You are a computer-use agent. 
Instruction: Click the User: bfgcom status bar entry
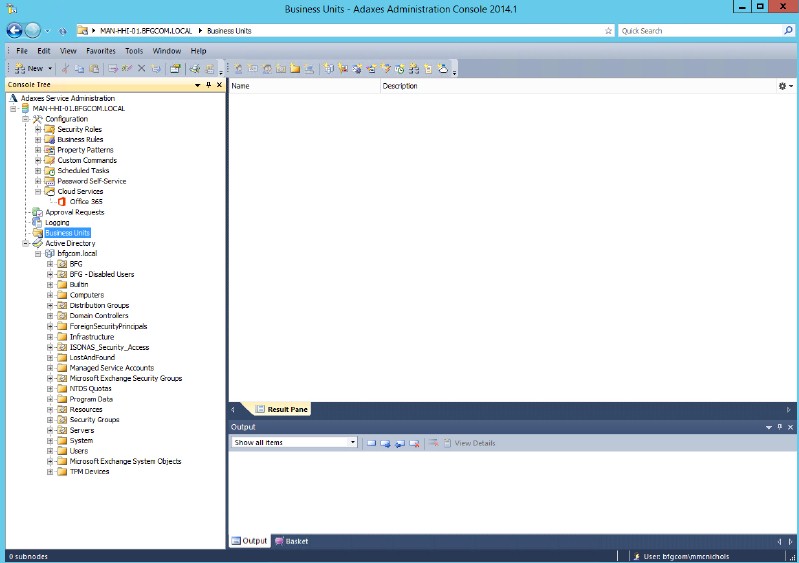click(681, 556)
